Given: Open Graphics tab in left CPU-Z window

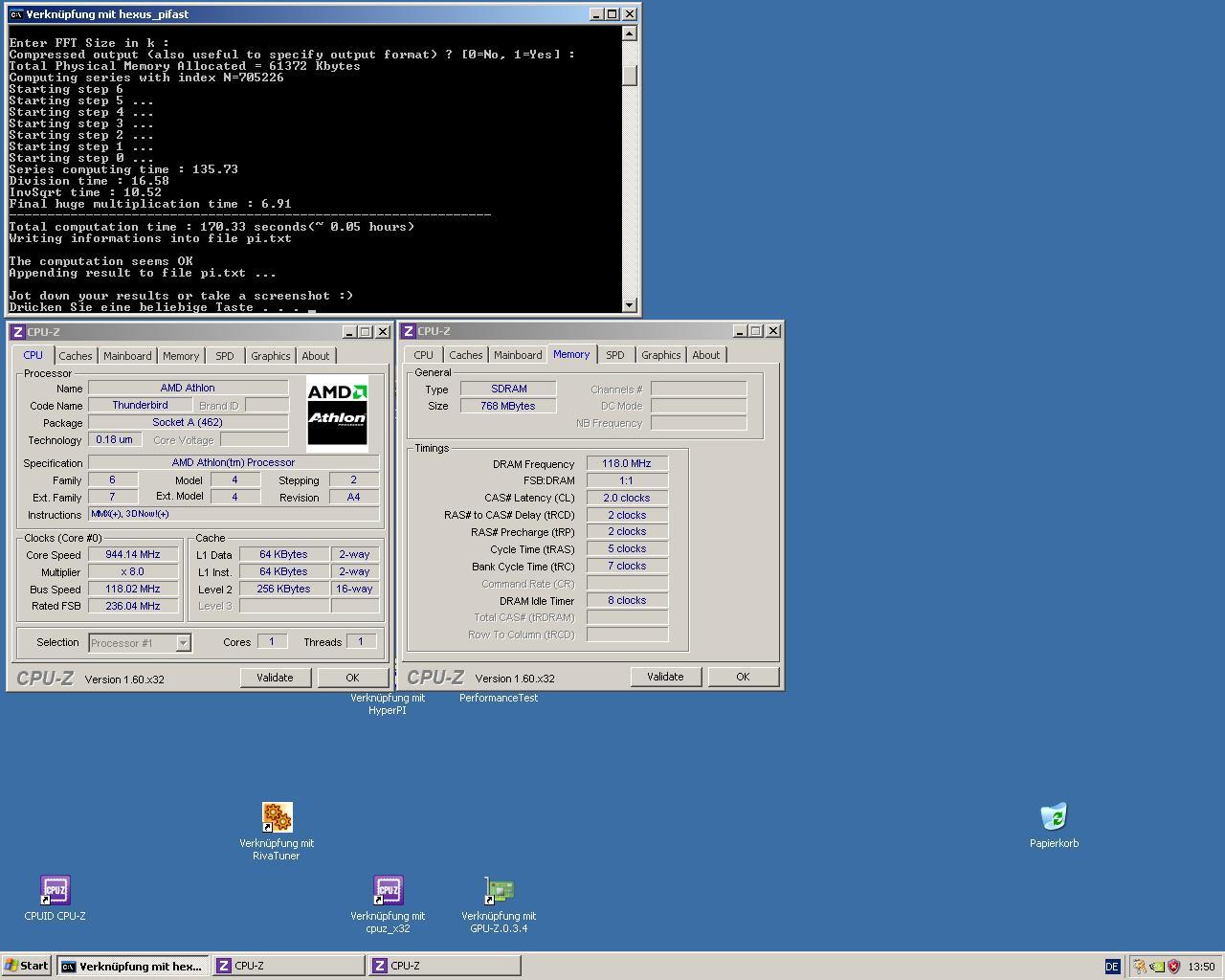Looking at the screenshot, I should [271, 356].
